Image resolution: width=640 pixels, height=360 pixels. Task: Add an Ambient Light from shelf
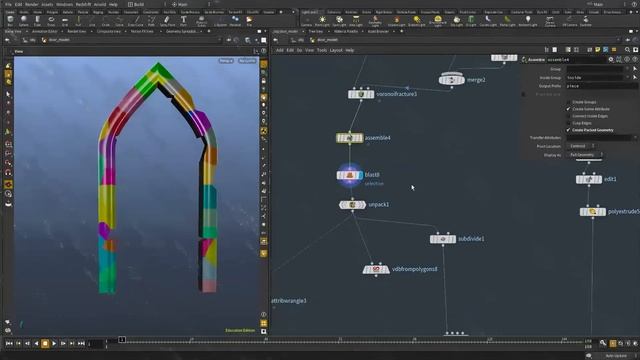tap(528, 21)
